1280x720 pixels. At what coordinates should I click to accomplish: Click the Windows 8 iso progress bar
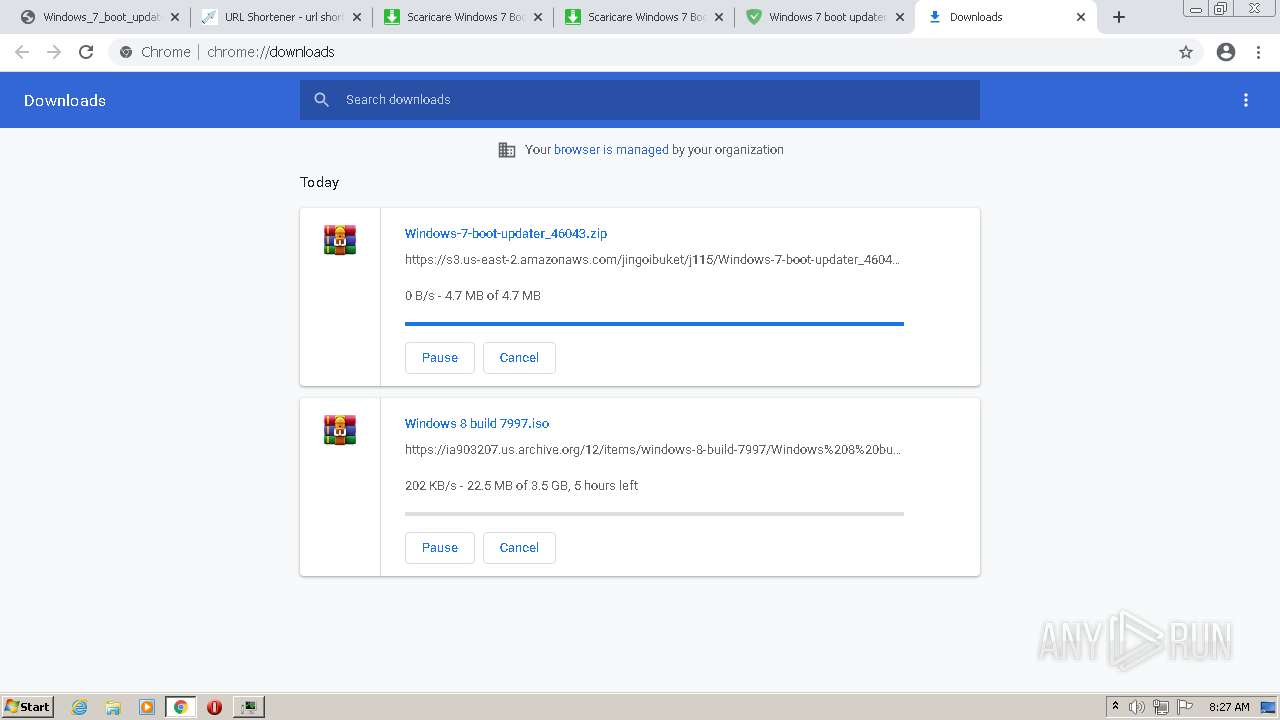pos(654,514)
